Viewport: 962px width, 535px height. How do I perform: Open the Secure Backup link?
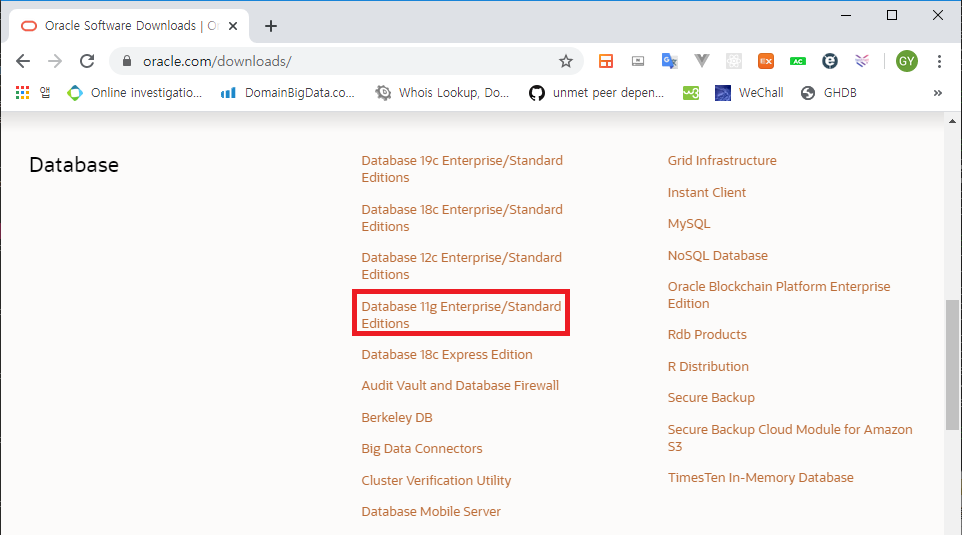pos(711,398)
